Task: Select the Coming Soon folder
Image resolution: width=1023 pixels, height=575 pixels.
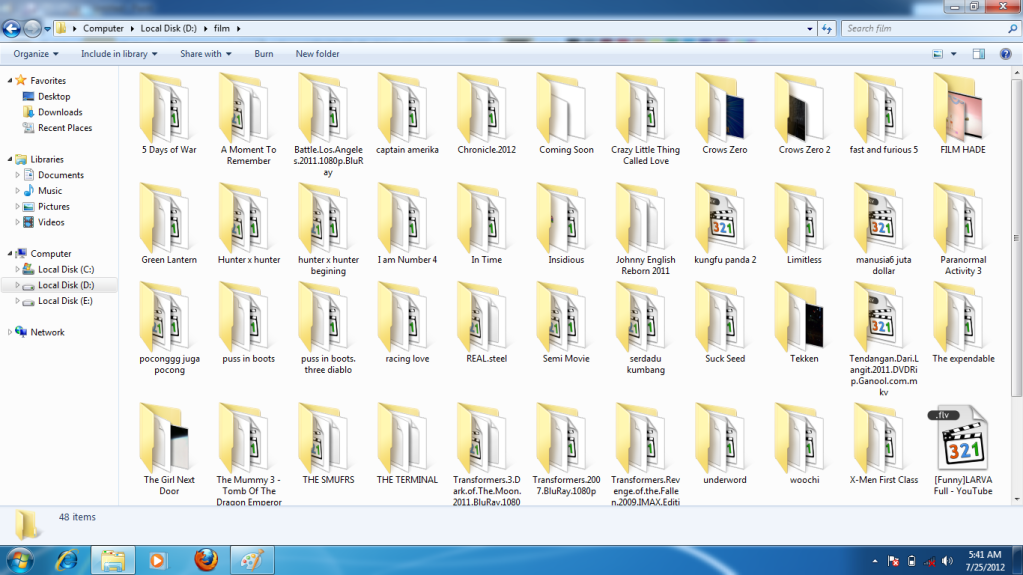Action: 566,116
